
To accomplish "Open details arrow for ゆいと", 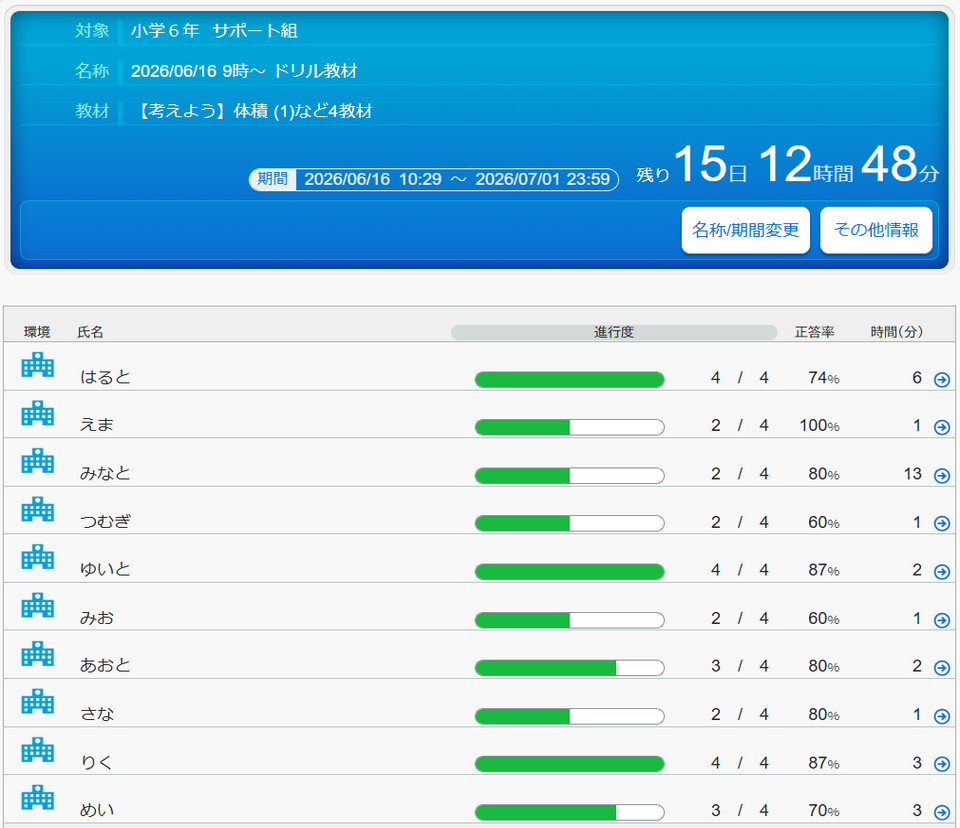I will [x=942, y=571].
